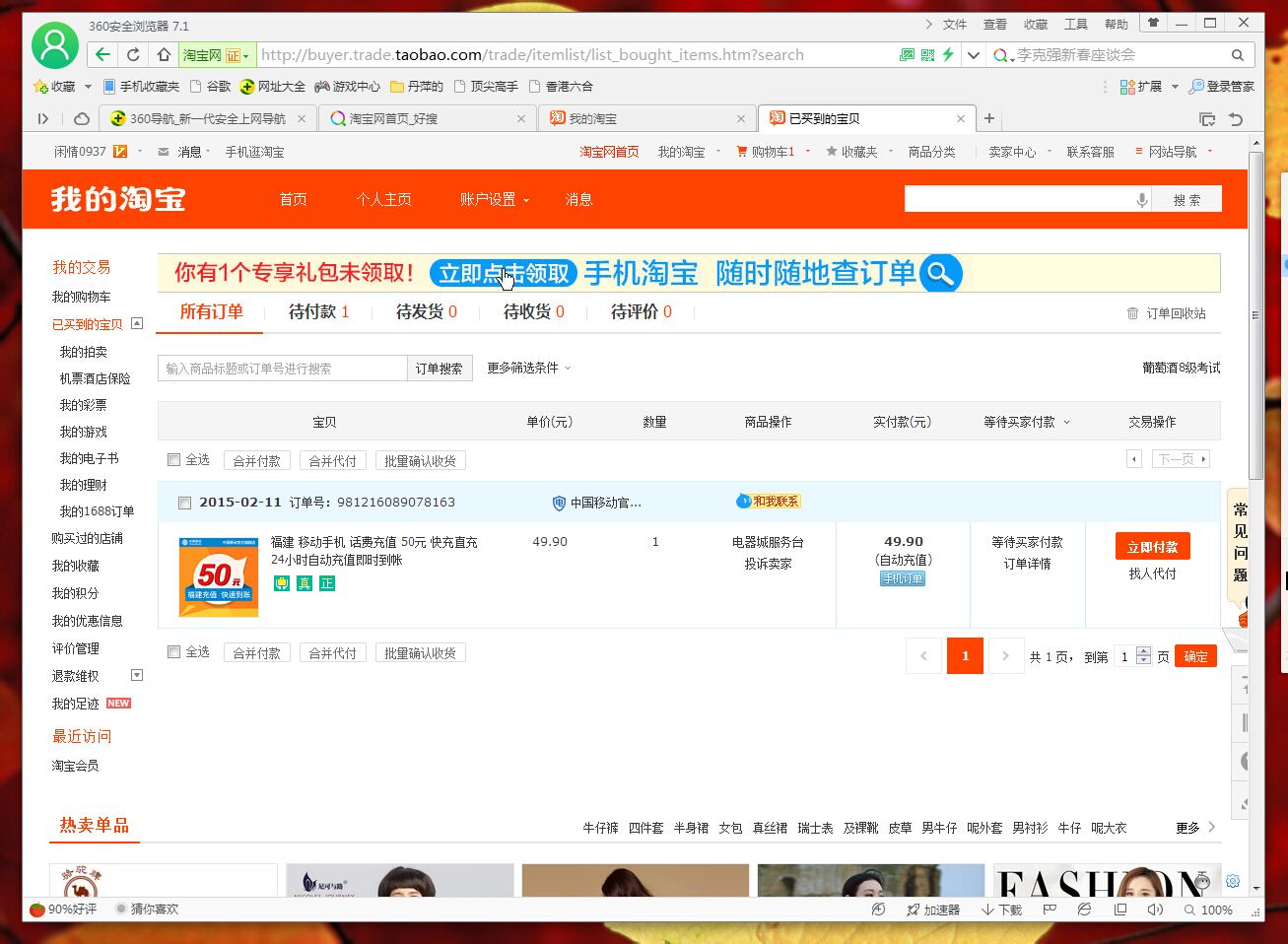Open the 找人代付 link
Image resolution: width=1288 pixels, height=944 pixels.
pos(1152,574)
